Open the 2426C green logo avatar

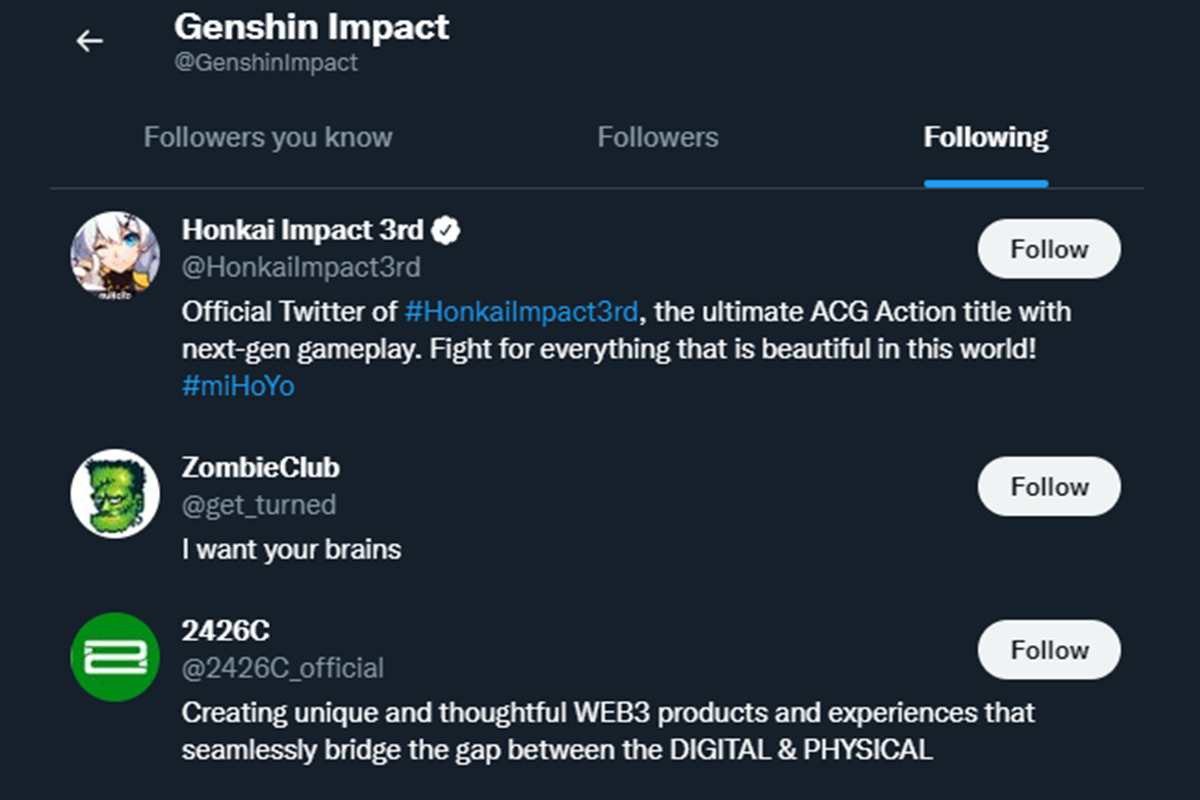[115, 656]
